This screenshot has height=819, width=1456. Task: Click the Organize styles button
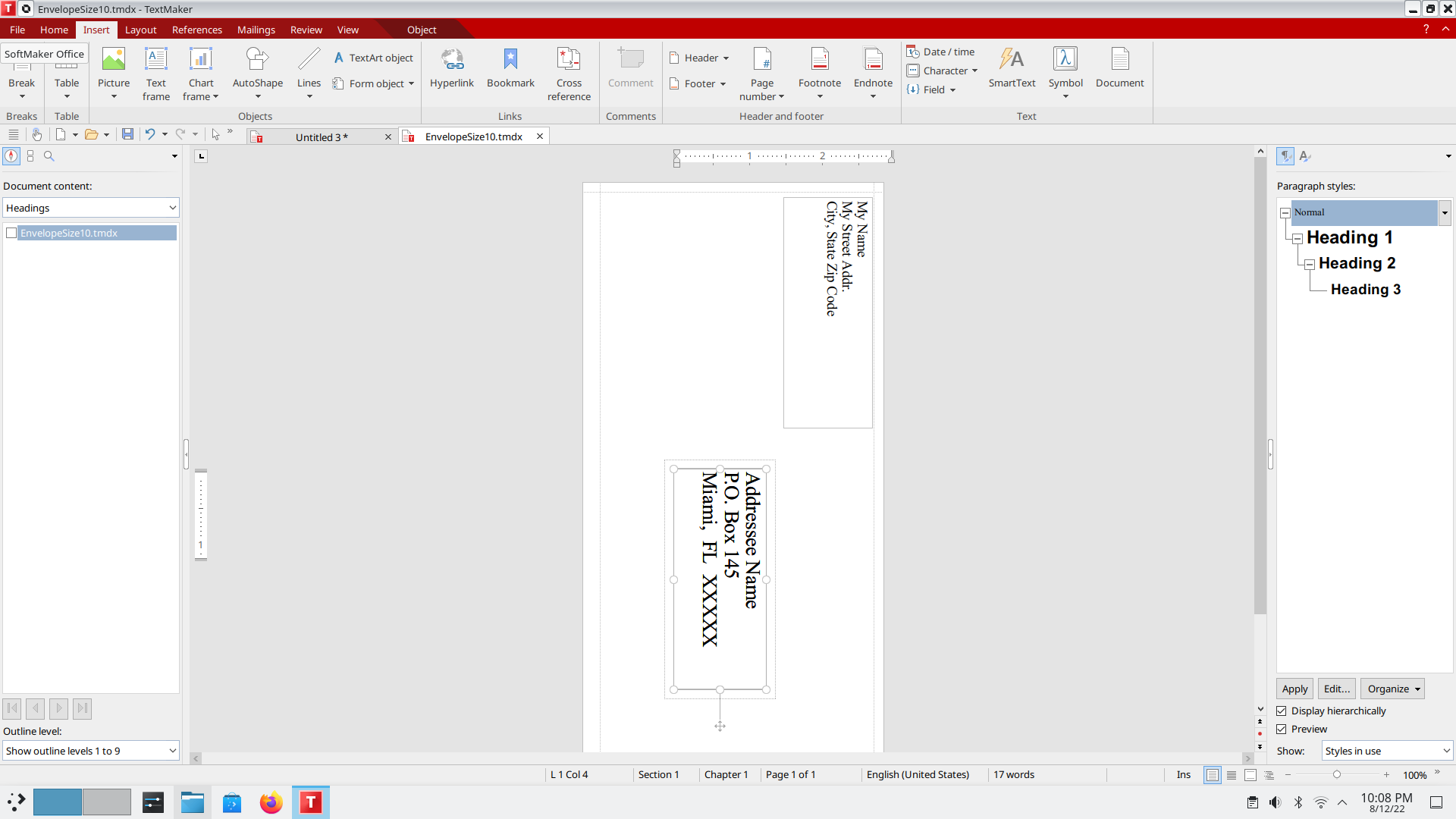[1392, 689]
